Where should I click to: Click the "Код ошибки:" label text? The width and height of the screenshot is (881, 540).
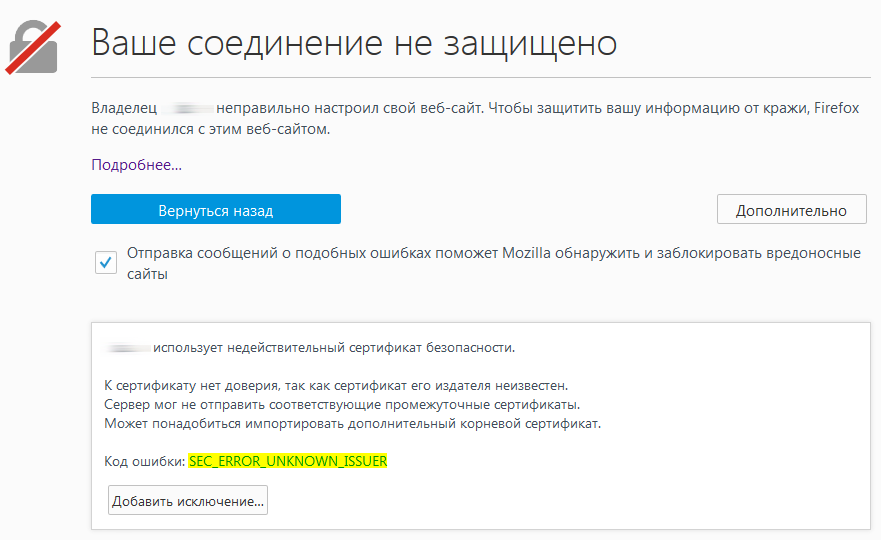tap(144, 462)
